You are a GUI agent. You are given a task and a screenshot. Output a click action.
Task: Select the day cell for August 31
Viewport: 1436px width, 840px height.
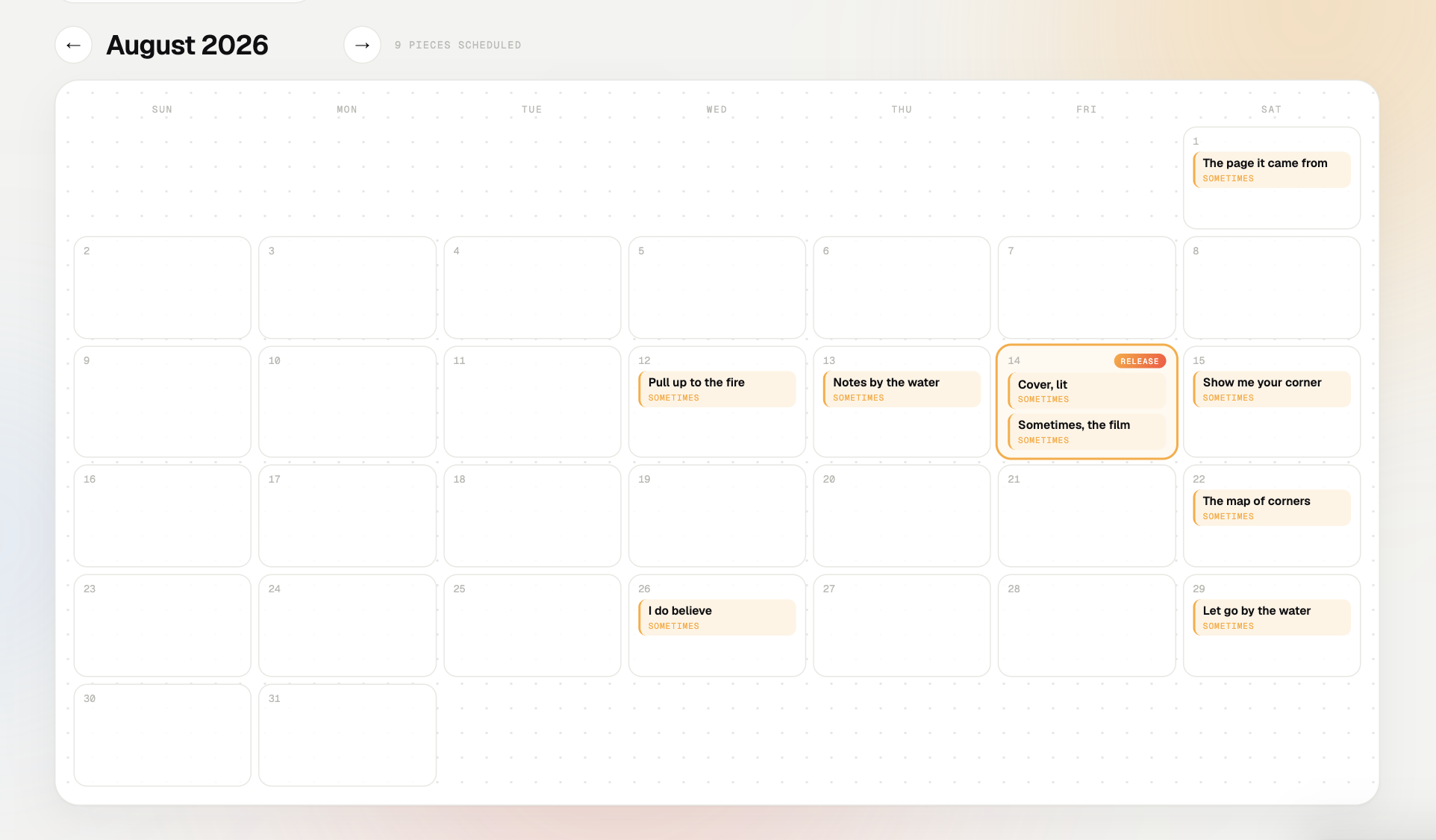tap(348, 736)
